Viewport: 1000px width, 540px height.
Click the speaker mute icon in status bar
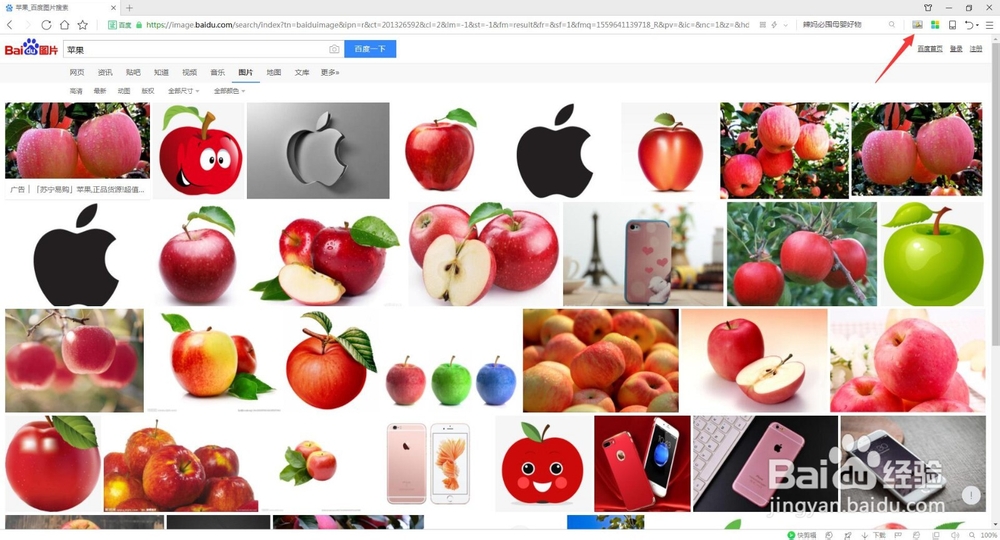tap(955, 536)
